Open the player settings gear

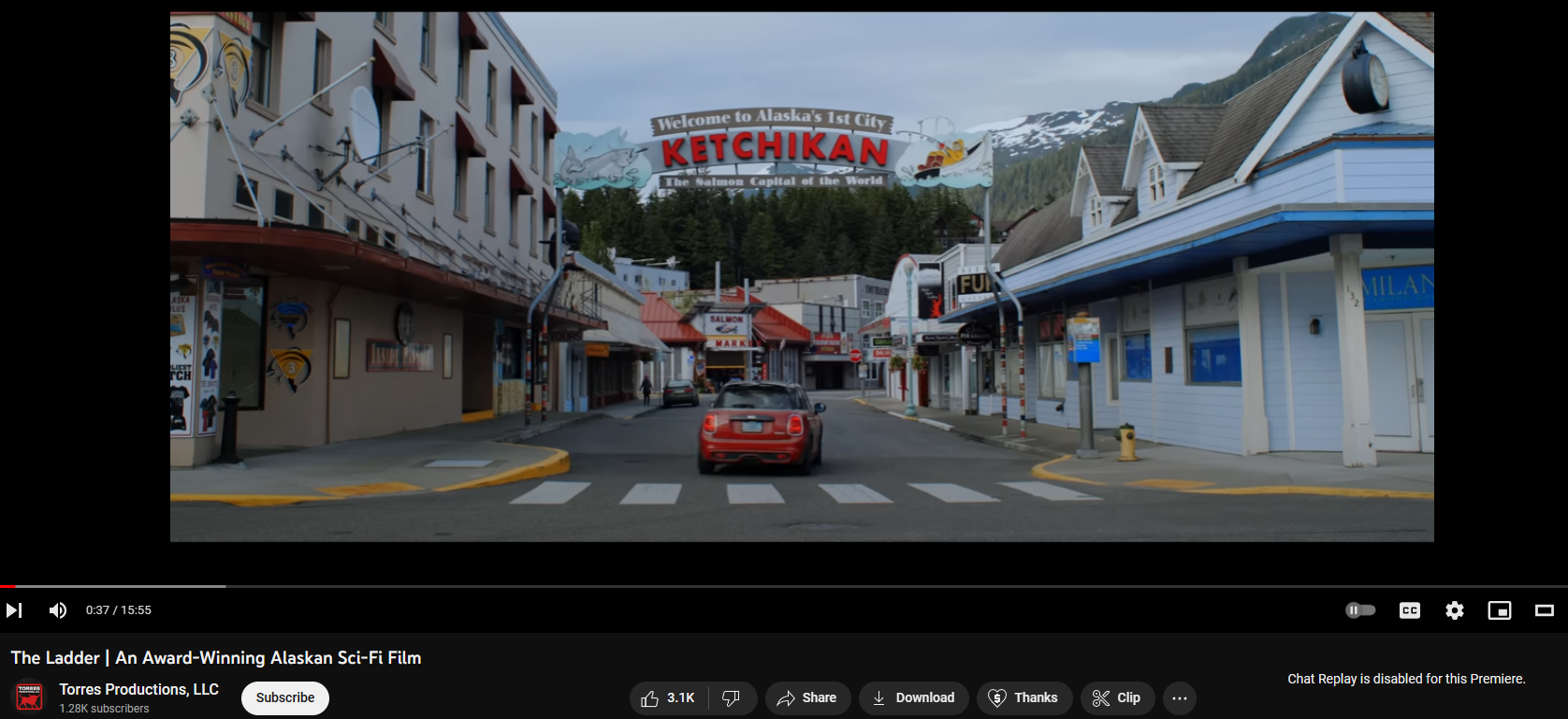(x=1455, y=610)
